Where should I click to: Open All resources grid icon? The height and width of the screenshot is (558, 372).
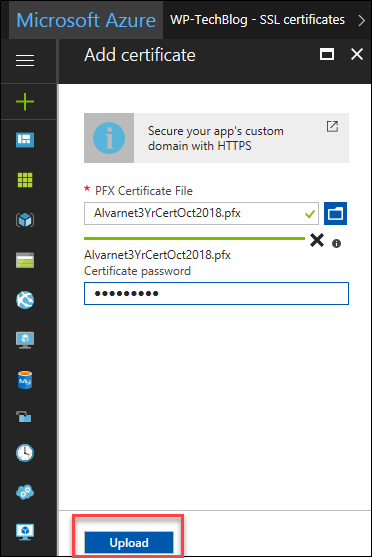click(x=25, y=180)
